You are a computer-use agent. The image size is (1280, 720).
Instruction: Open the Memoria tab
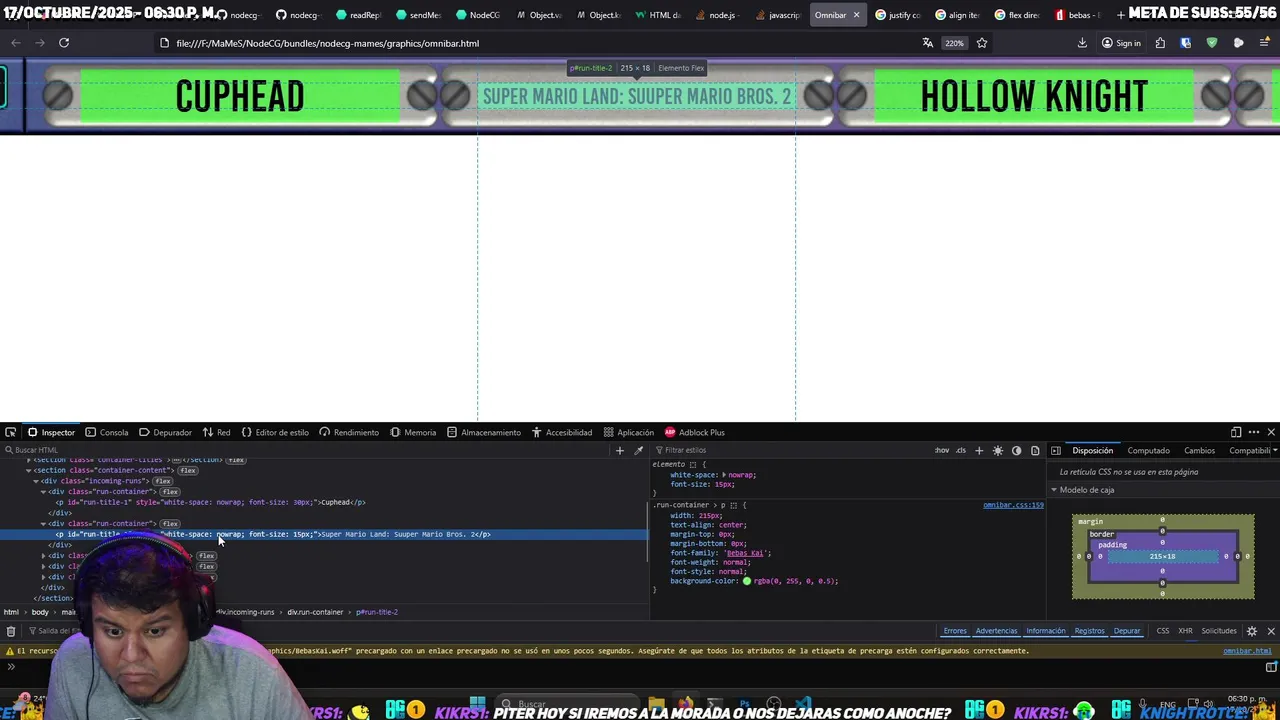click(413, 432)
